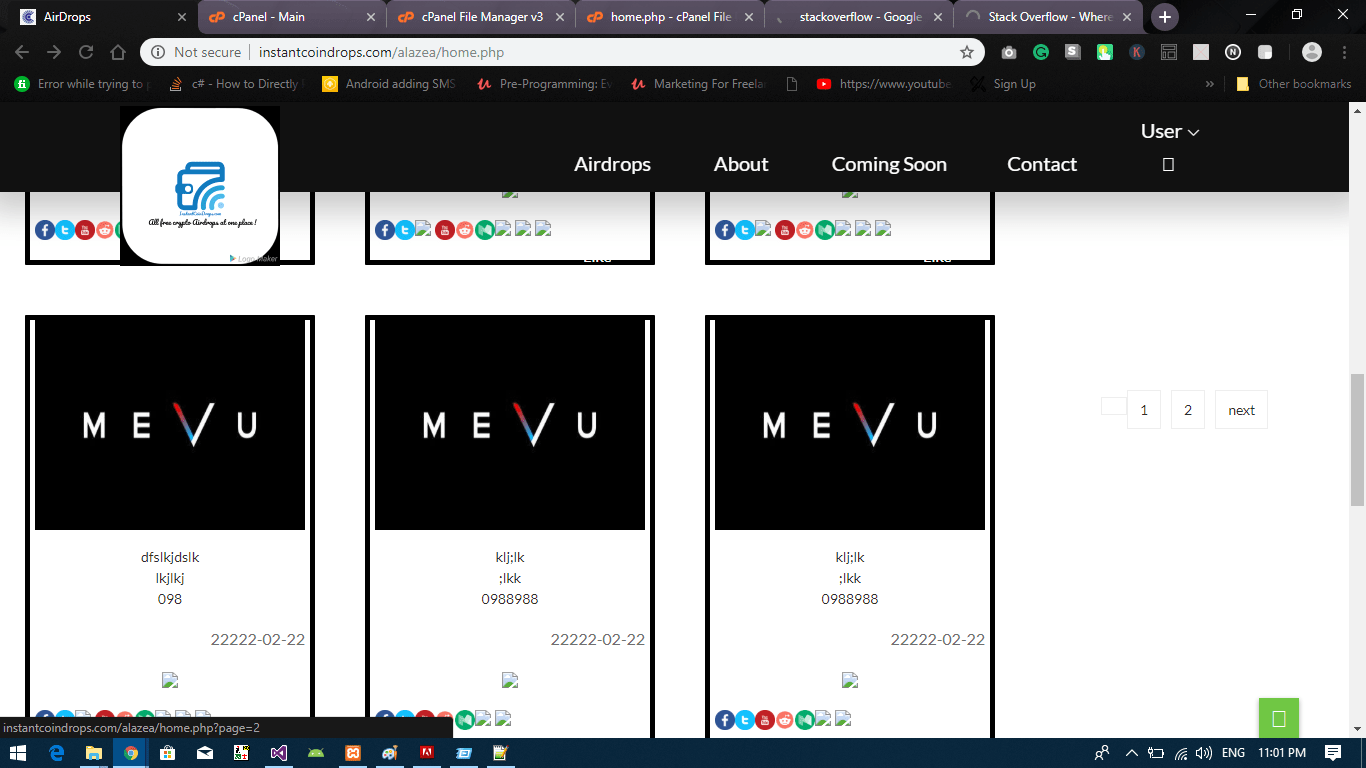Open the circled N extension icon
This screenshot has width=1366, height=768.
pyautogui.click(x=1233, y=52)
